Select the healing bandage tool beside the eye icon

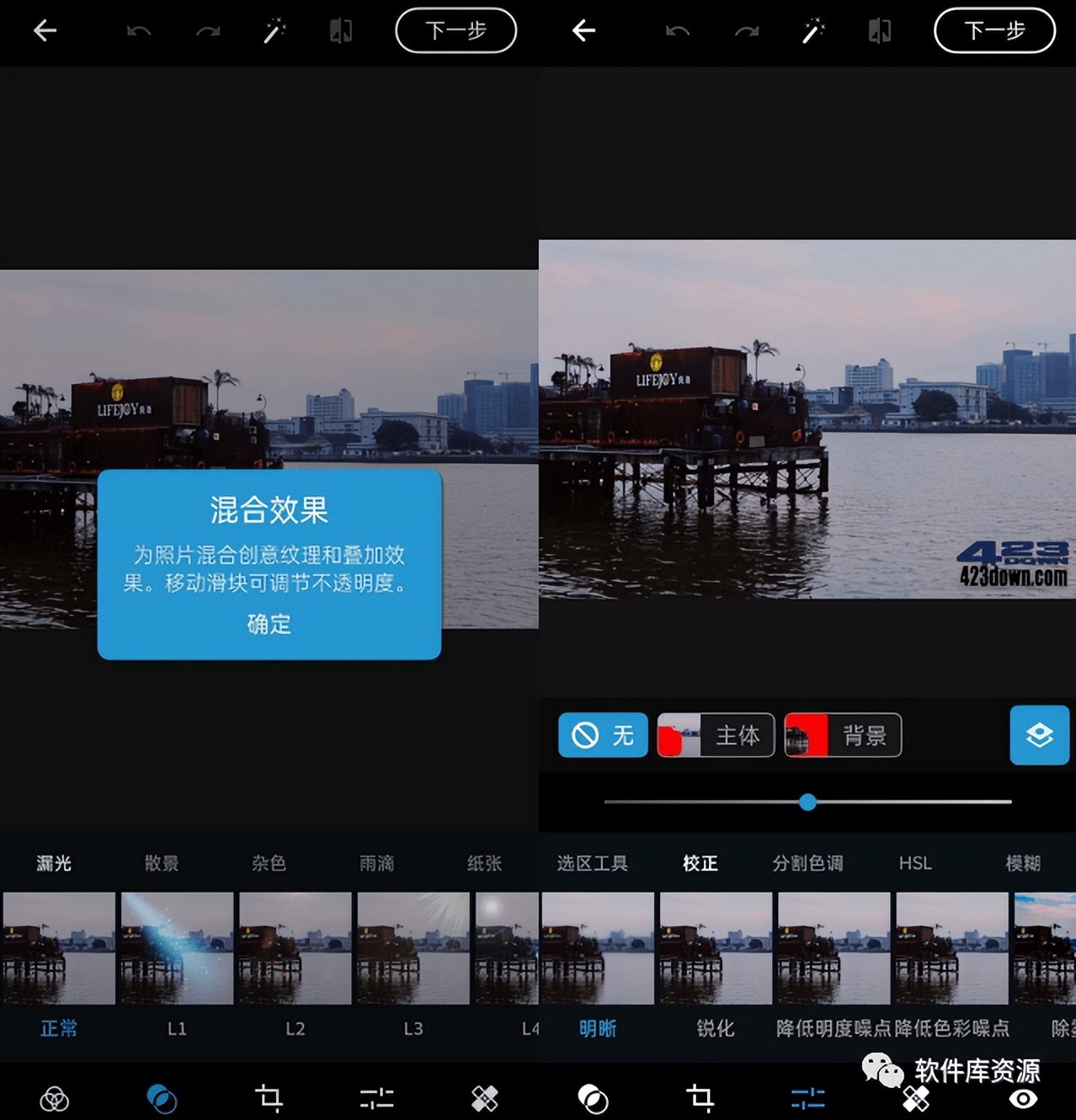(x=916, y=1100)
